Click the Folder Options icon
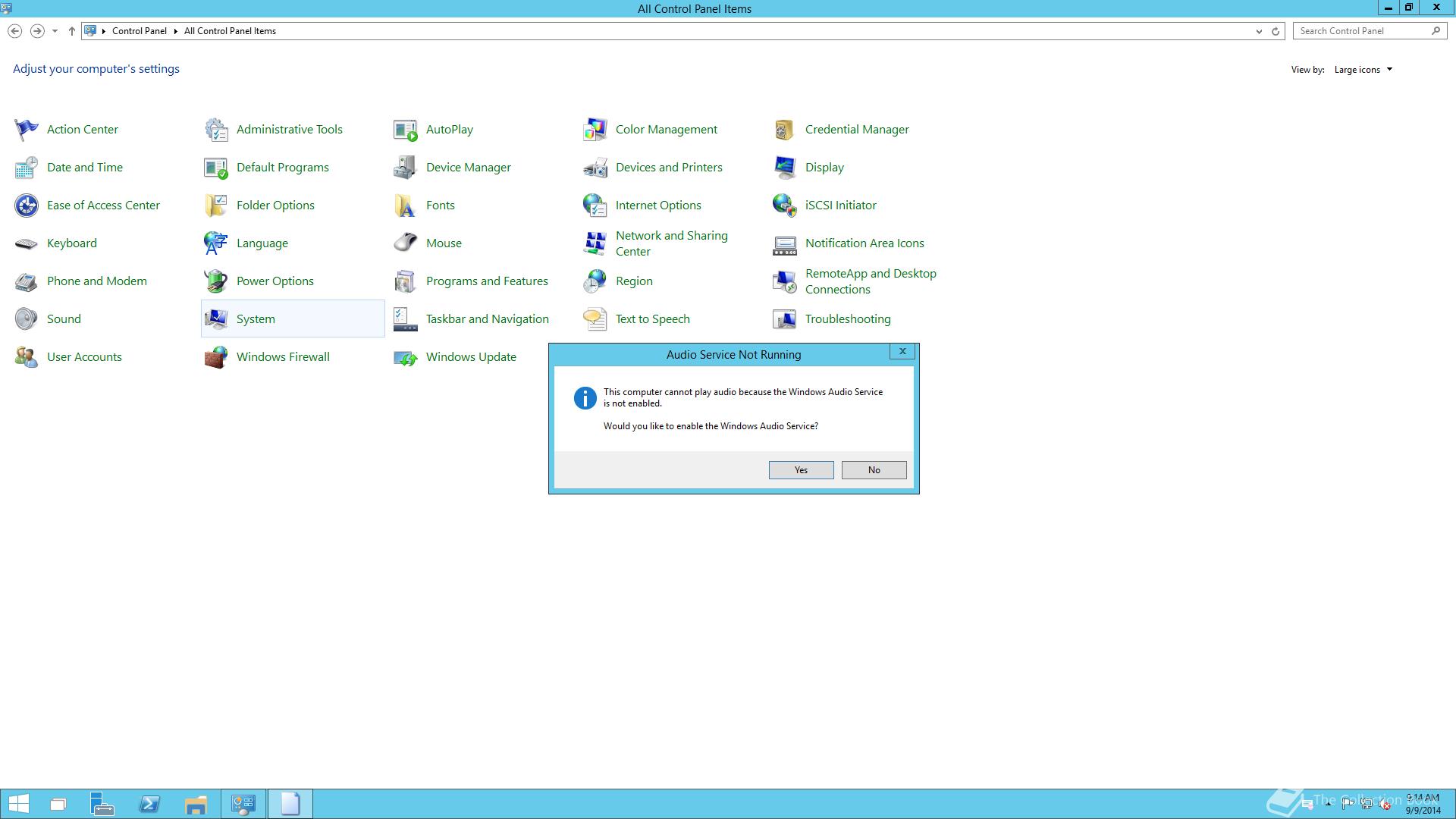Image resolution: width=1456 pixels, height=819 pixels. (x=216, y=206)
